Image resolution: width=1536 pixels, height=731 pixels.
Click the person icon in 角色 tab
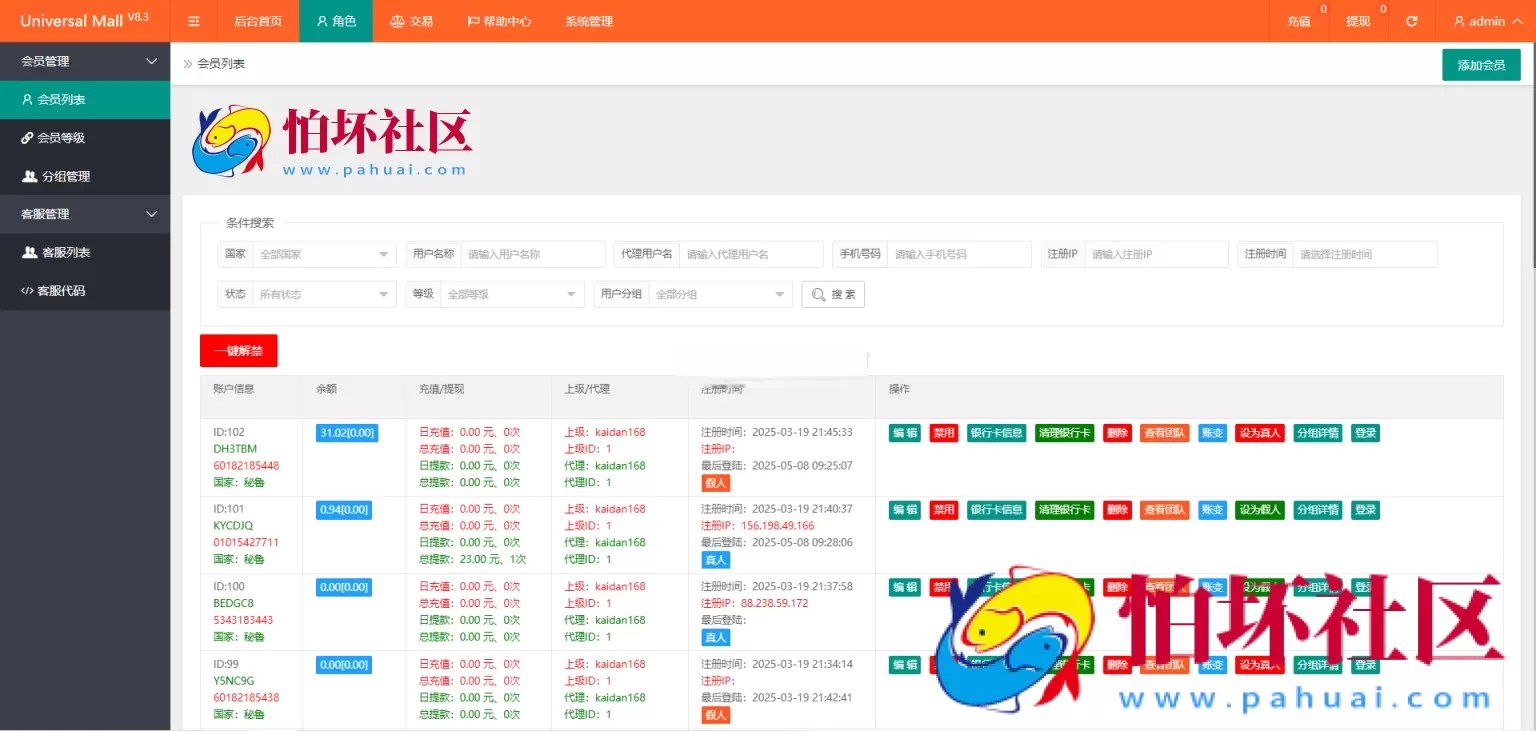click(x=321, y=20)
